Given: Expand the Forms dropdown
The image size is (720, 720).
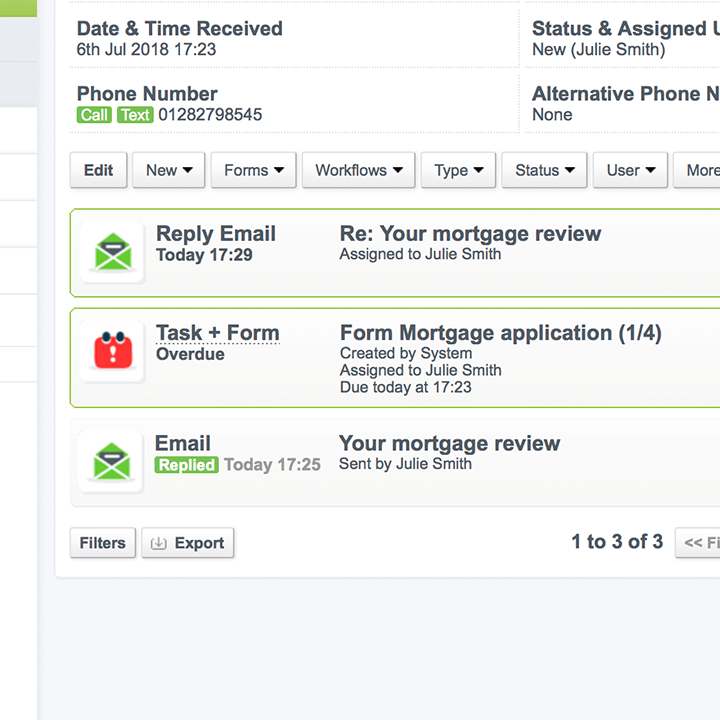Looking at the screenshot, I should click(x=254, y=170).
